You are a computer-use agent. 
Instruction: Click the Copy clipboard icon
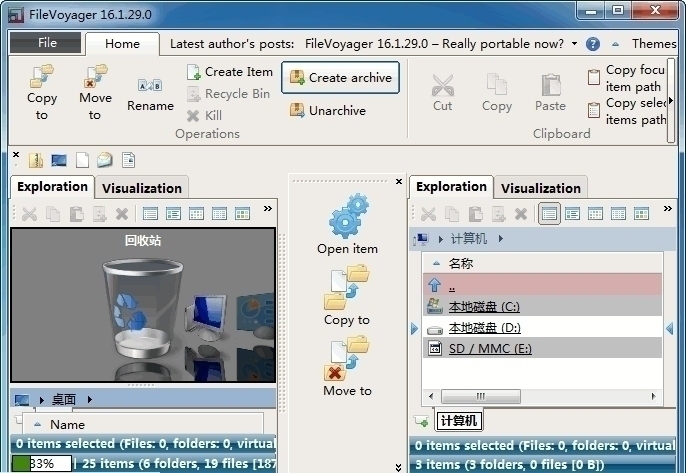pos(497,92)
